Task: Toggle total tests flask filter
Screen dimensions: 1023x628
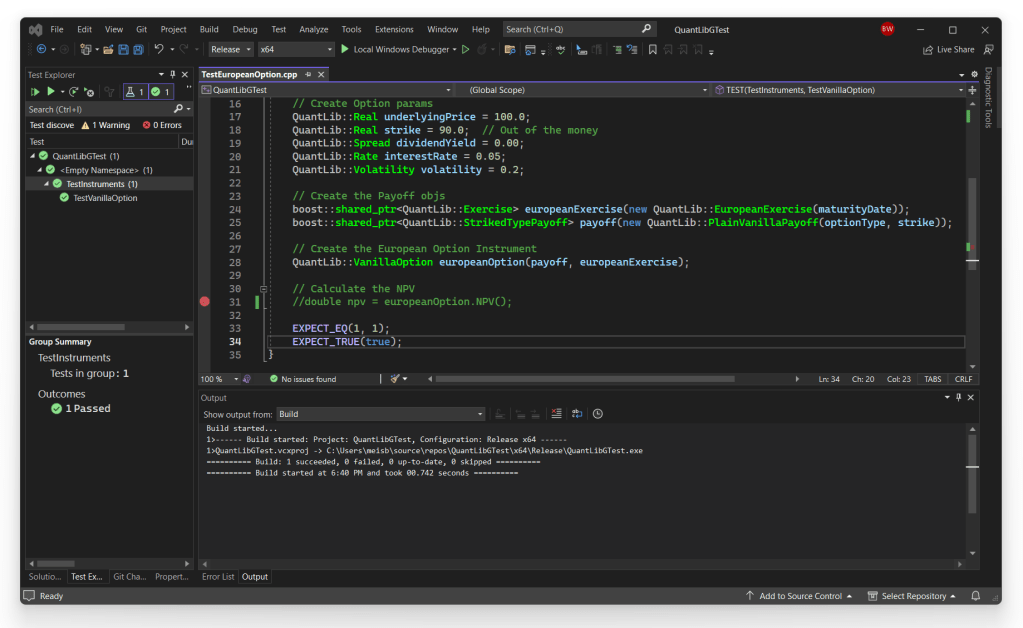Action: pyautogui.click(x=136, y=92)
